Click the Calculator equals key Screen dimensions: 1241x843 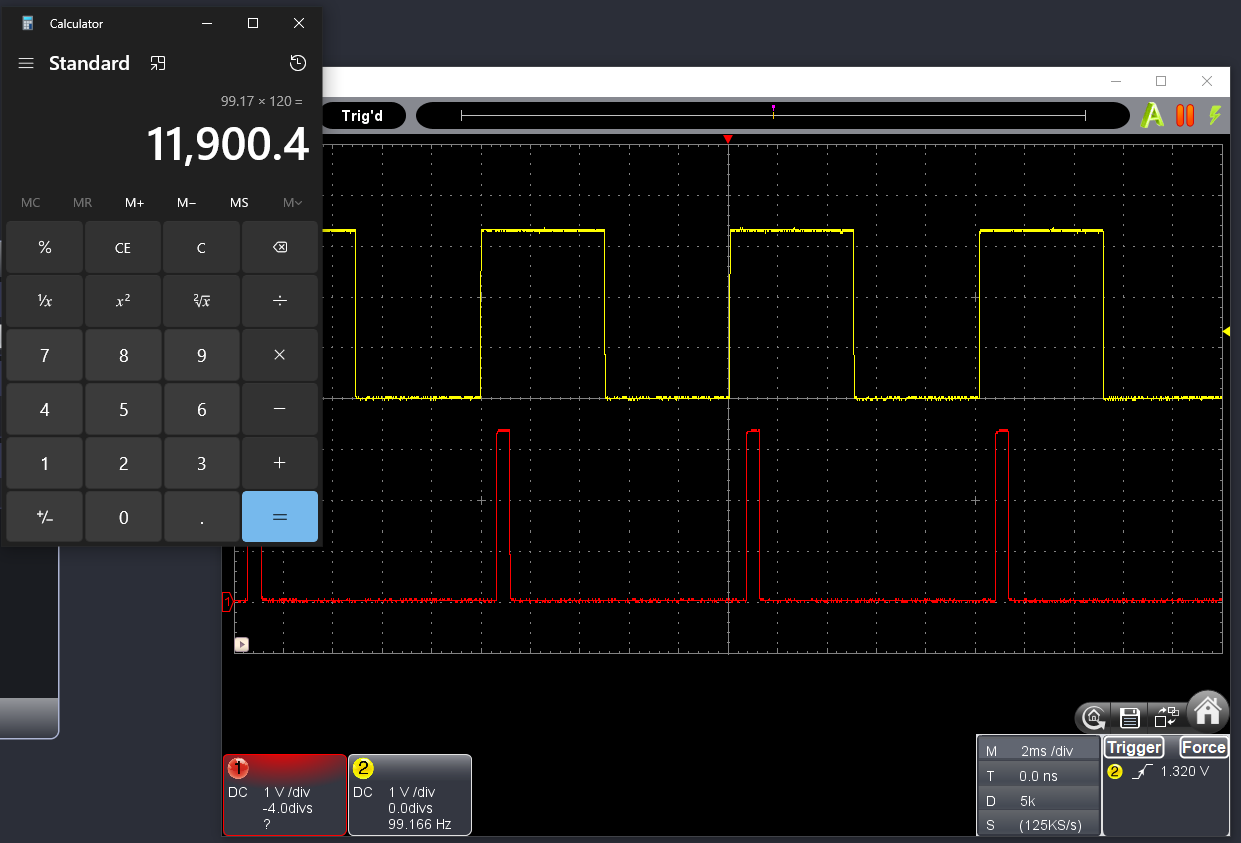tap(280, 517)
